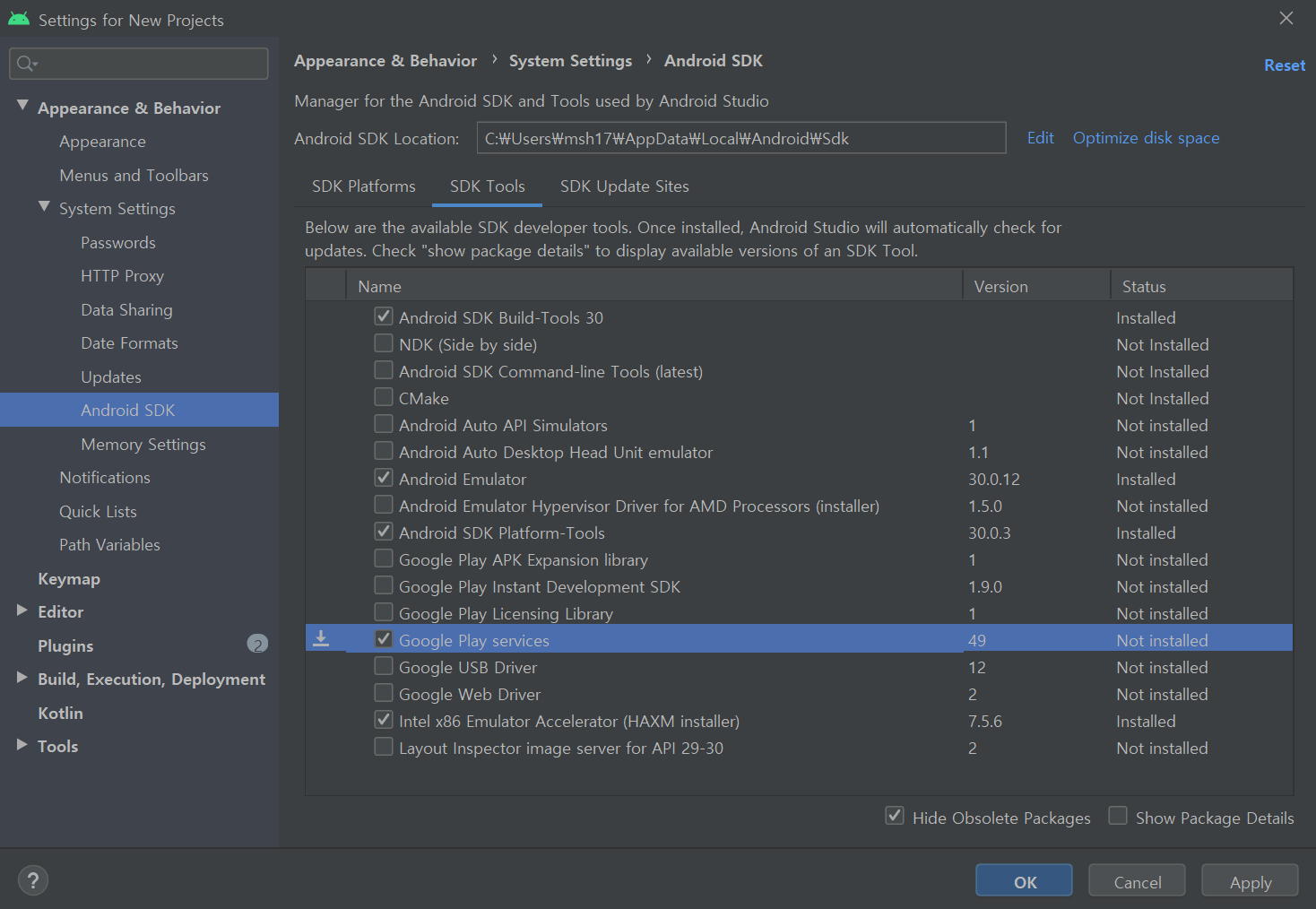
Task: Check Android Auto Desktop Head Unit emulator
Action: [x=384, y=451]
